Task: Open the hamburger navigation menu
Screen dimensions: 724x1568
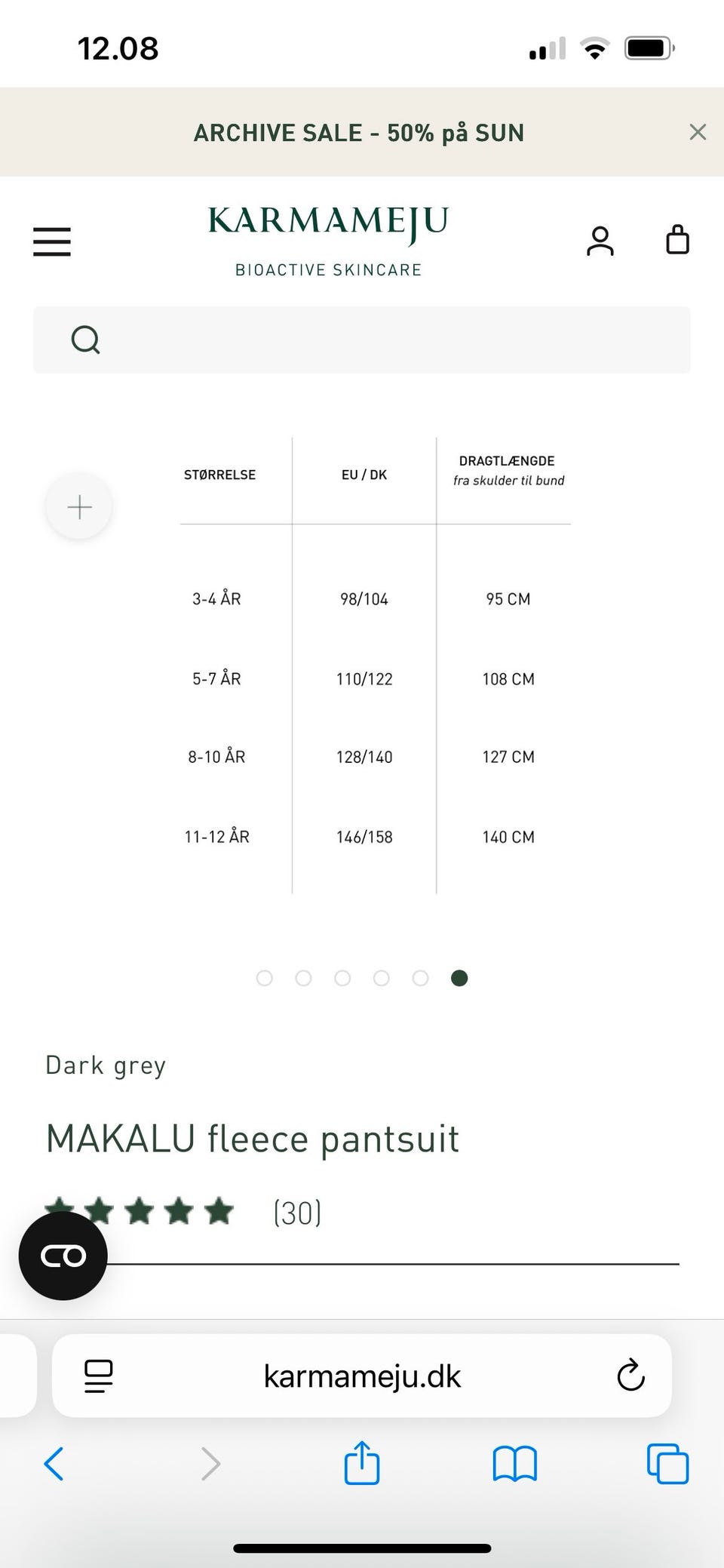Action: (x=52, y=241)
